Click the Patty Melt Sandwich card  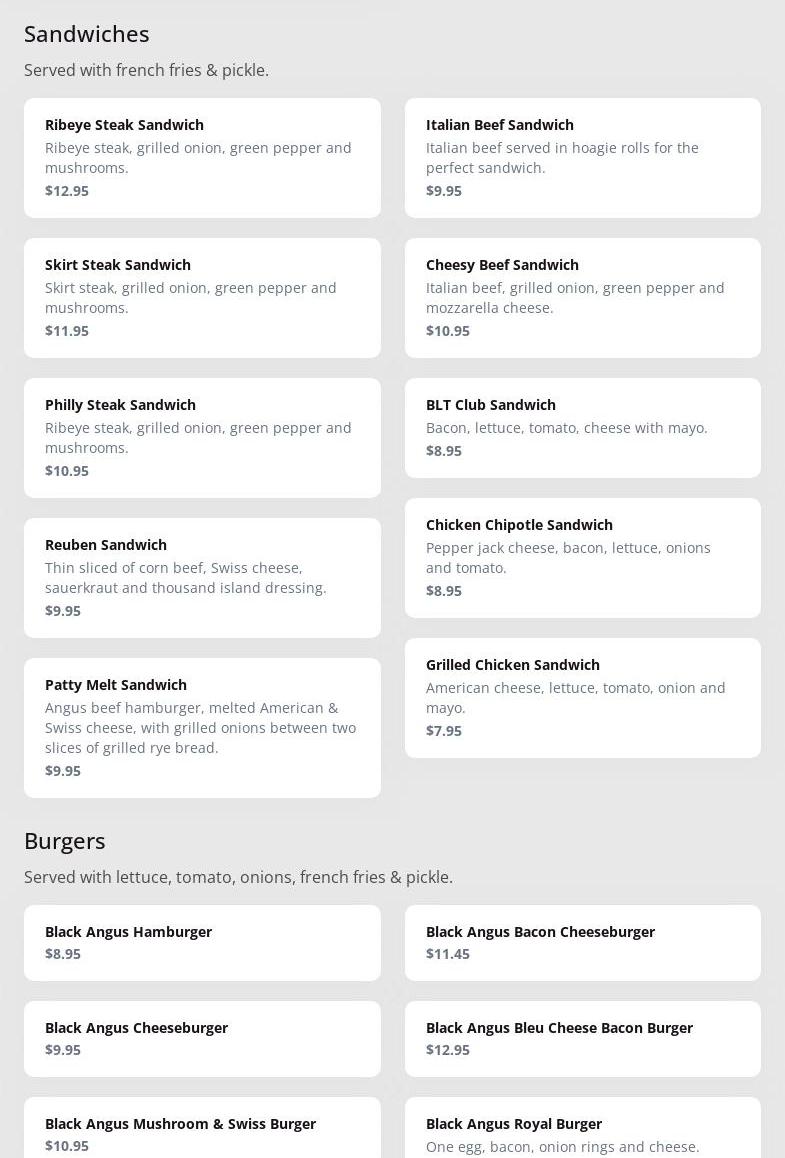(x=202, y=727)
